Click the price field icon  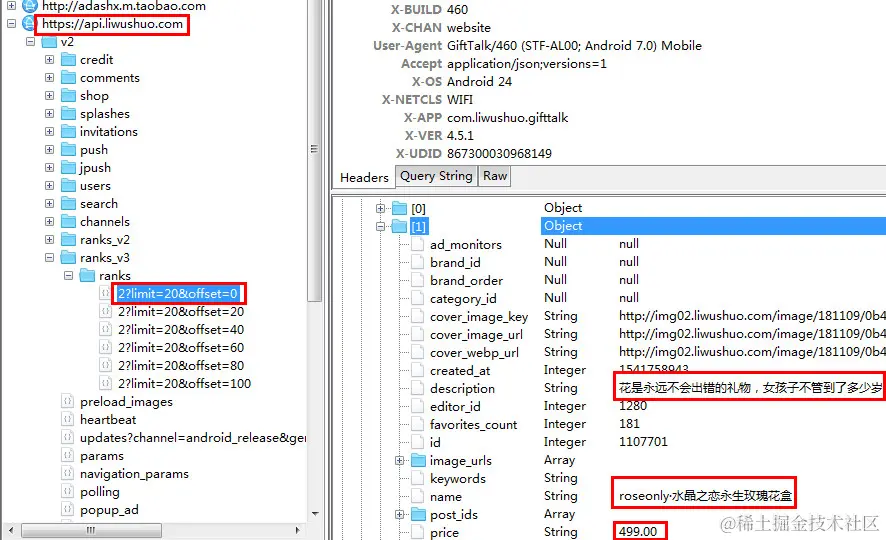(418, 532)
